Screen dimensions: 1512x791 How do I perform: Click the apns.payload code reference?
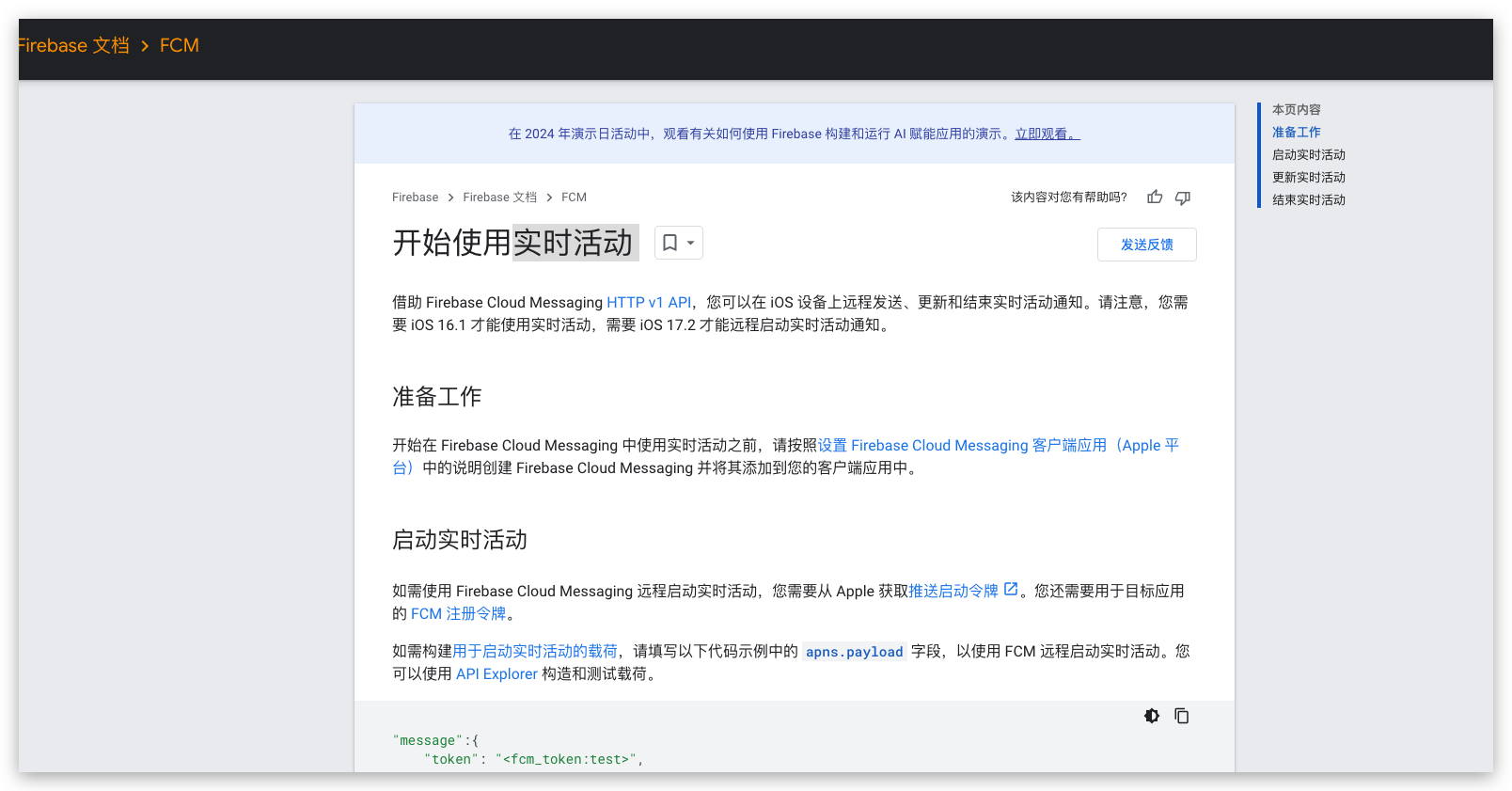coord(854,652)
